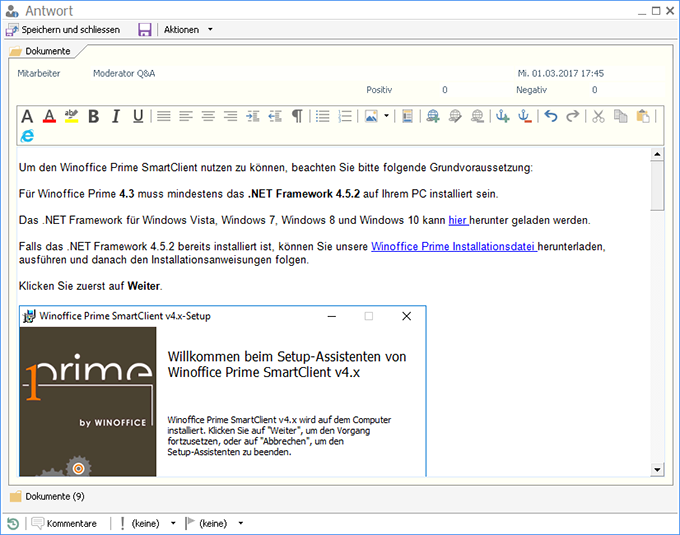The height and width of the screenshot is (535, 680).
Task: Remove the anchor bookmark
Action: pos(525,116)
